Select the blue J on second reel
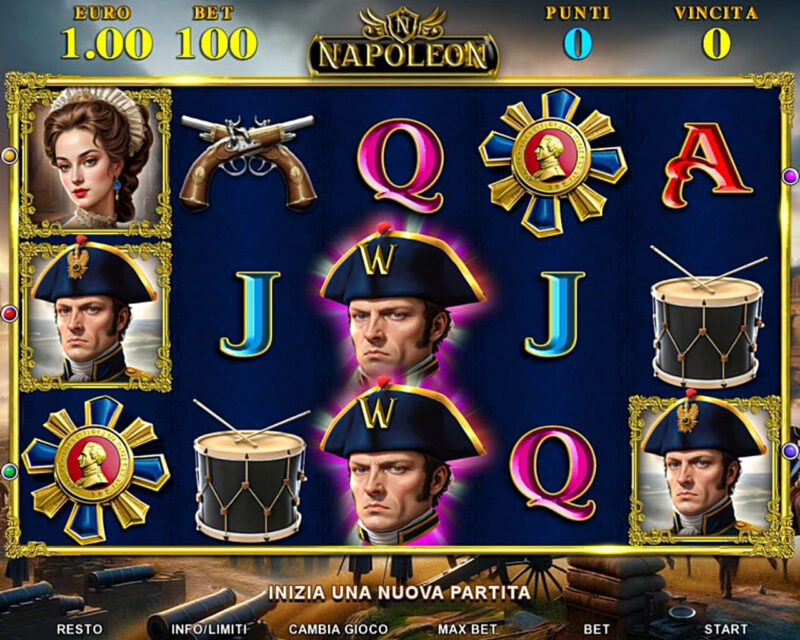 click(x=249, y=313)
